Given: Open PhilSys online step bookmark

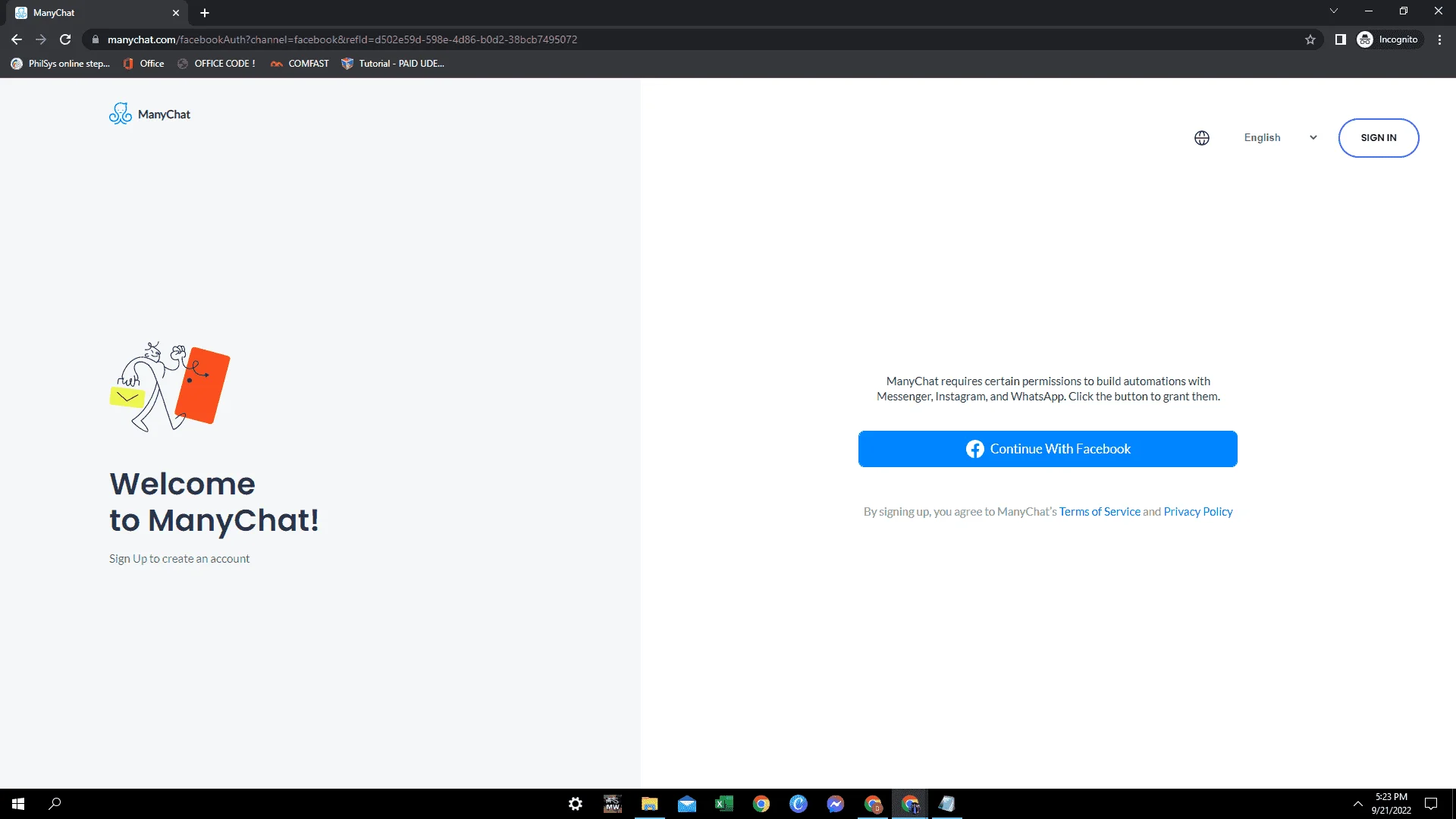Looking at the screenshot, I should 61,64.
